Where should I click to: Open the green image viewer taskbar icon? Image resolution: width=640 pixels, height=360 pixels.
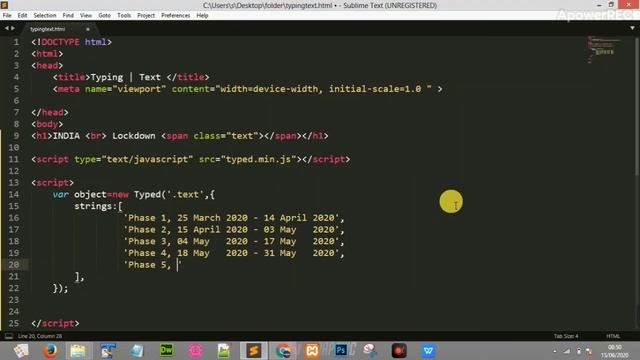pyautogui.click(x=224, y=351)
